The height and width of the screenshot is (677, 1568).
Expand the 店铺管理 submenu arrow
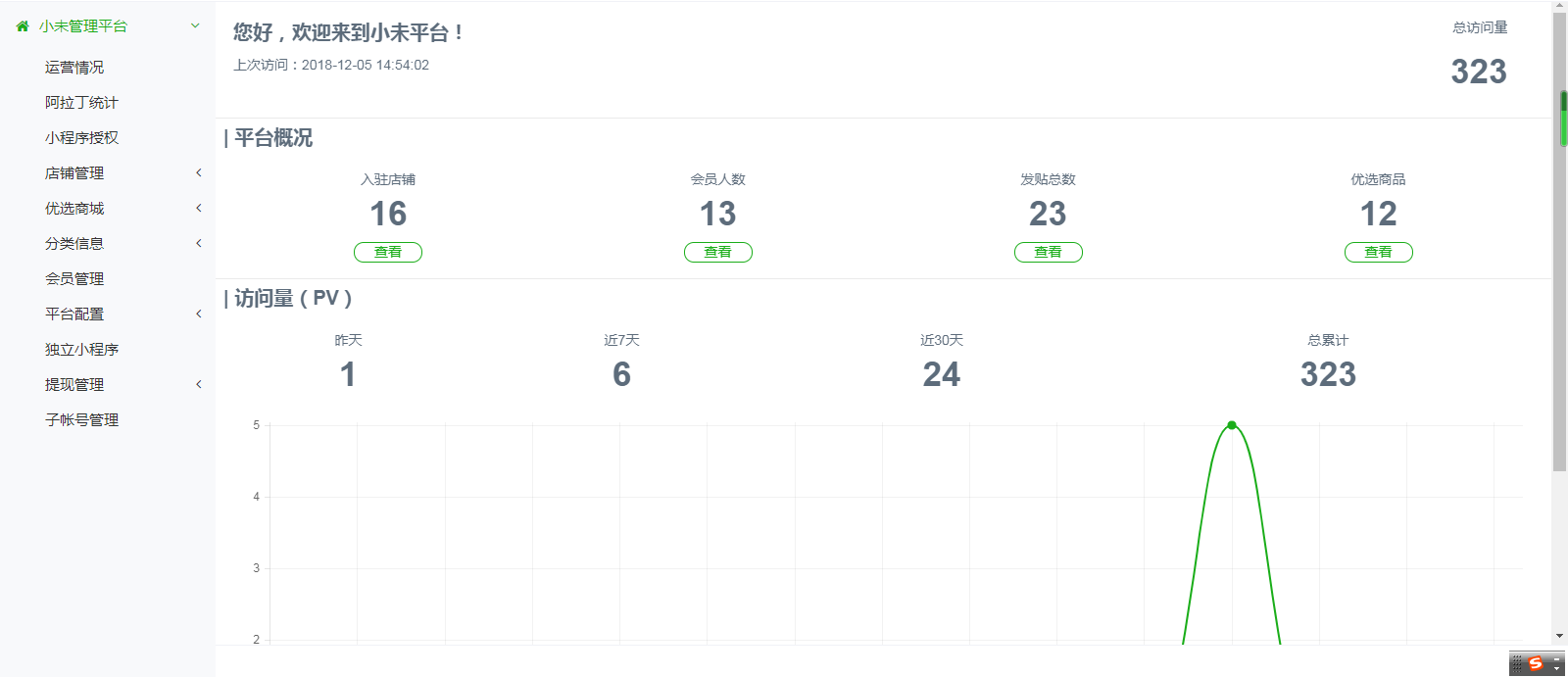pyautogui.click(x=198, y=173)
